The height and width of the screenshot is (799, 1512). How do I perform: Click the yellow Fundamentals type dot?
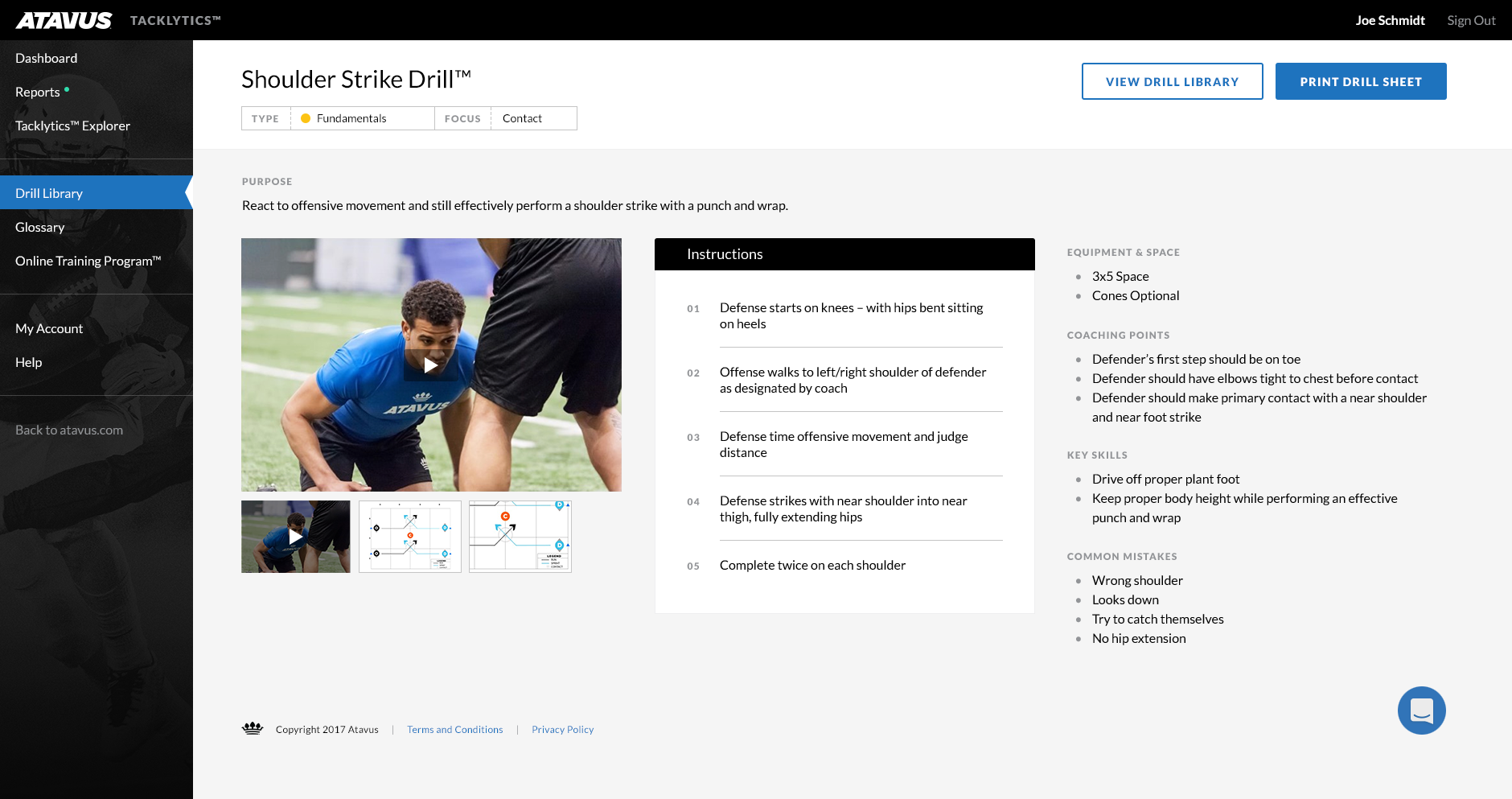click(306, 118)
